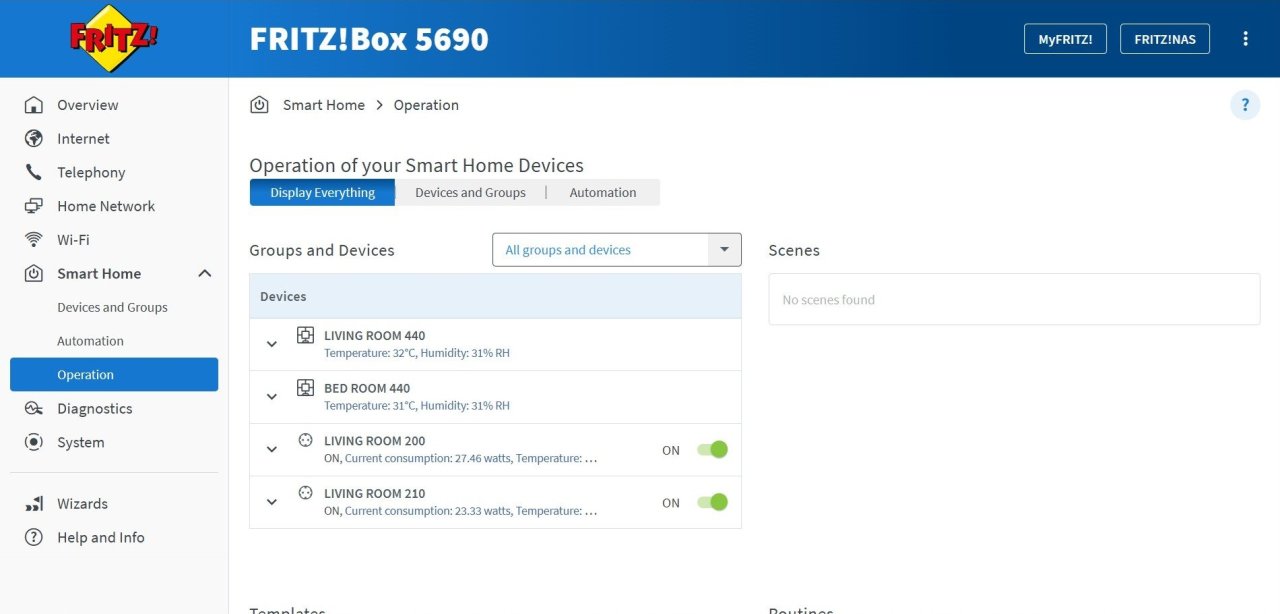The image size is (1280, 614).
Task: Click the Smart Home power icon in sidebar
Action: [34, 273]
